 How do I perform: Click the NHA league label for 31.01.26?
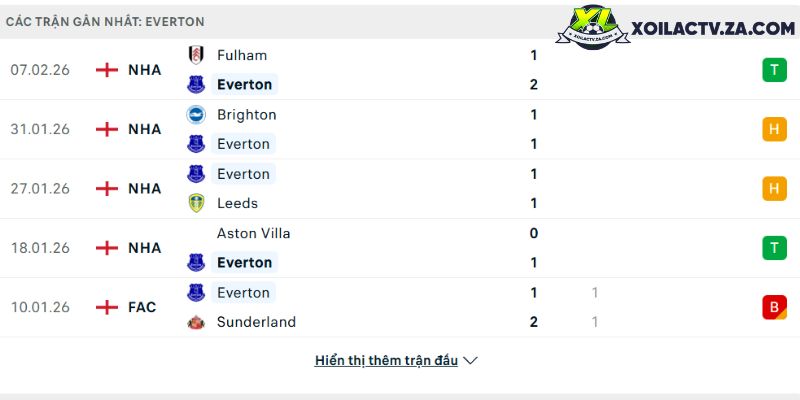144,129
